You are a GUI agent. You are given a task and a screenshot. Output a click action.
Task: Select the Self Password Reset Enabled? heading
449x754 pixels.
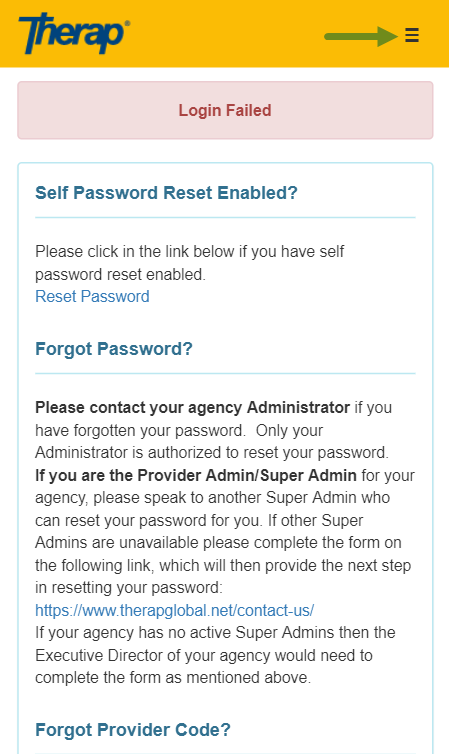[166, 193]
